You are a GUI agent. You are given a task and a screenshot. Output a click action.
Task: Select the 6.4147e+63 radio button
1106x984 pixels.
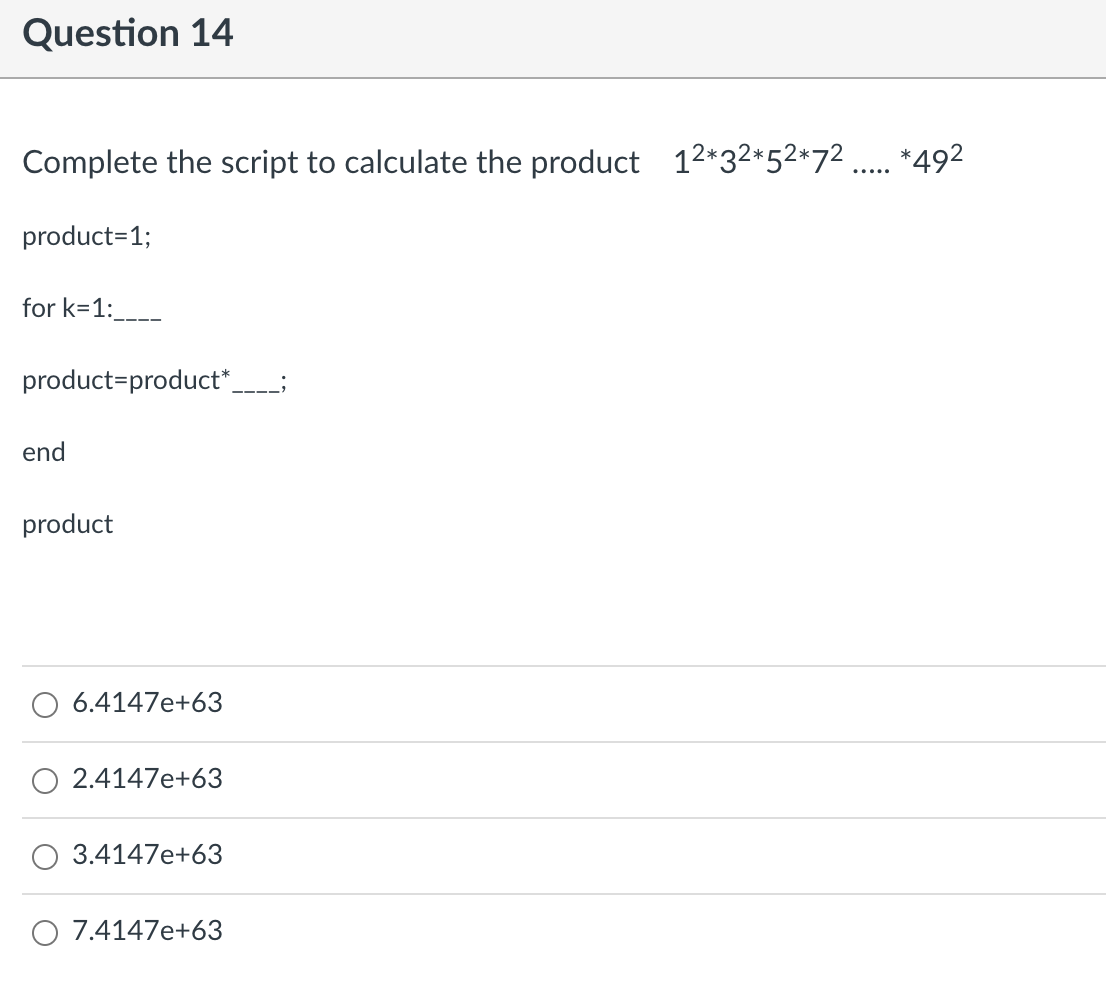(45, 704)
